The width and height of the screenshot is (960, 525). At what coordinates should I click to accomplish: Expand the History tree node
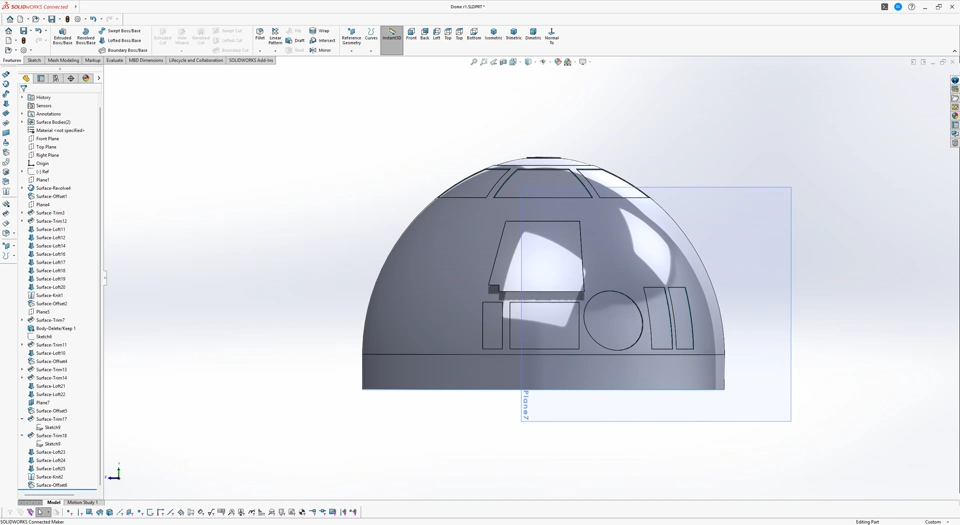[x=22, y=97]
